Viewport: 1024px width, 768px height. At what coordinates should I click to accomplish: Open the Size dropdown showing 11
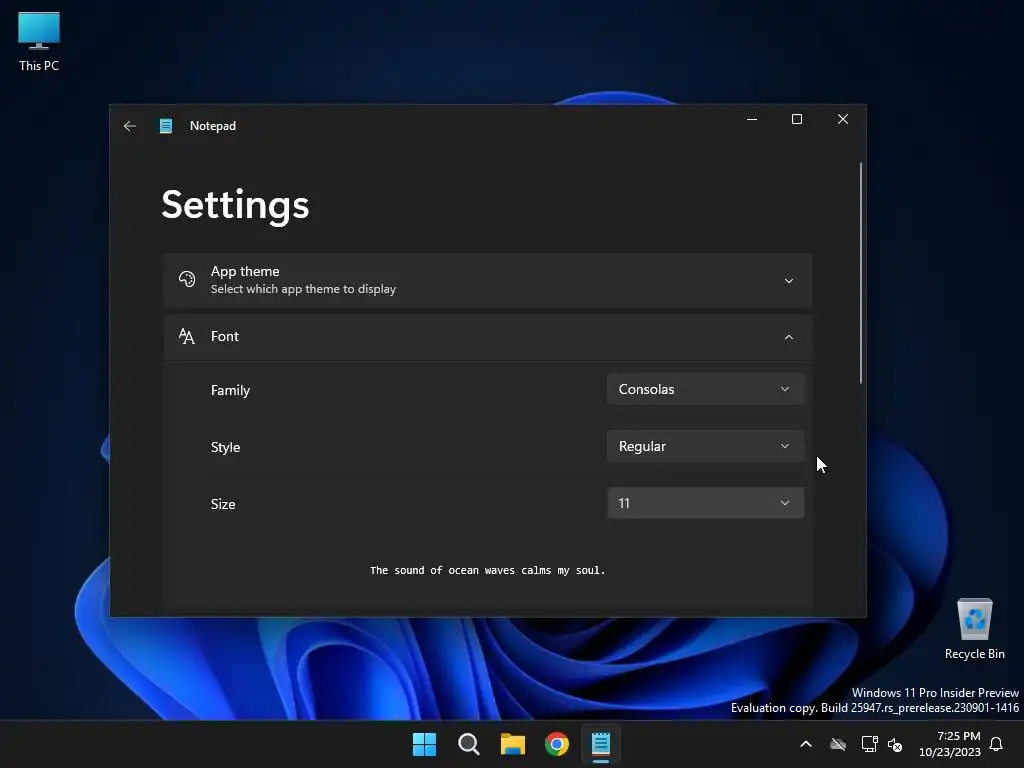click(705, 503)
